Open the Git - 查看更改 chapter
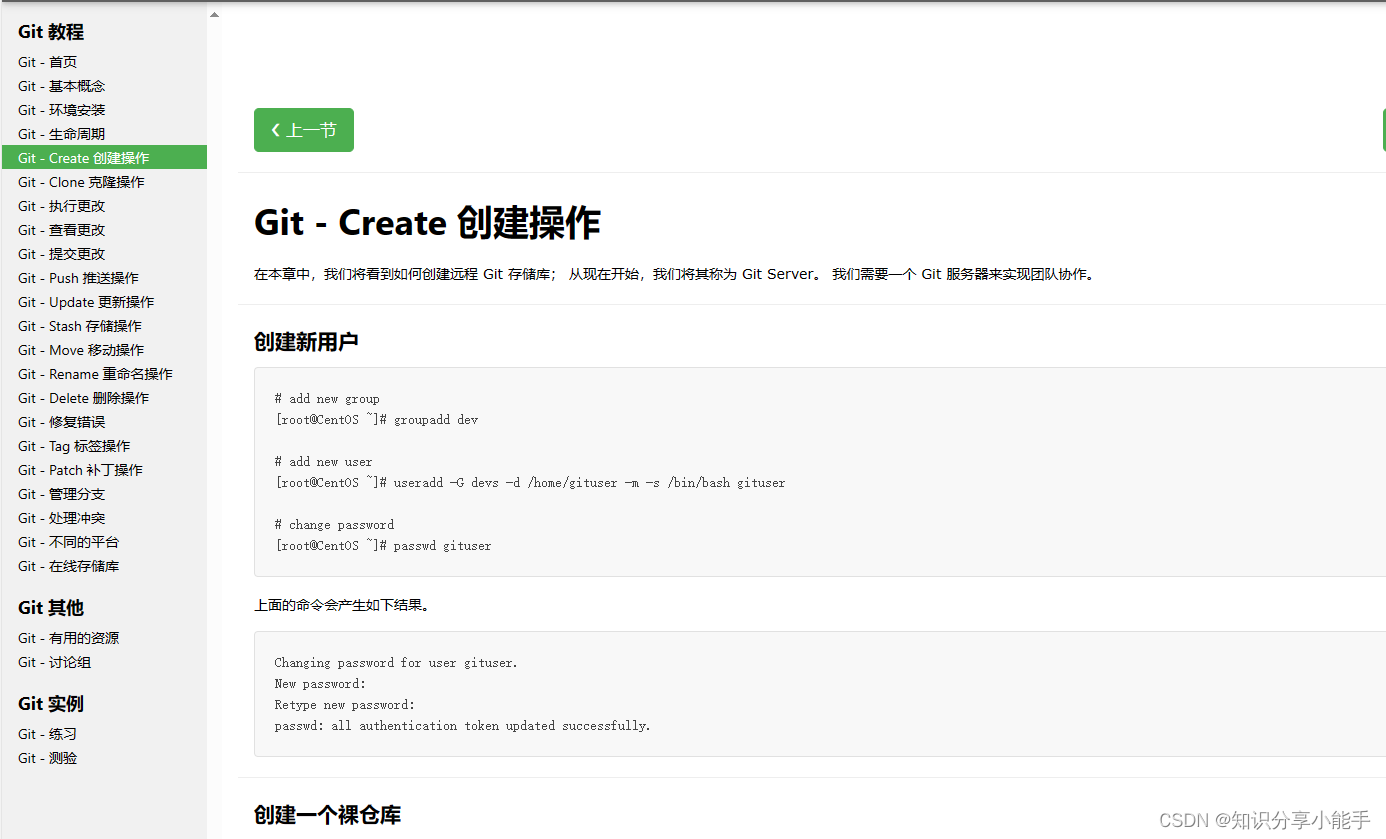 [x=61, y=230]
